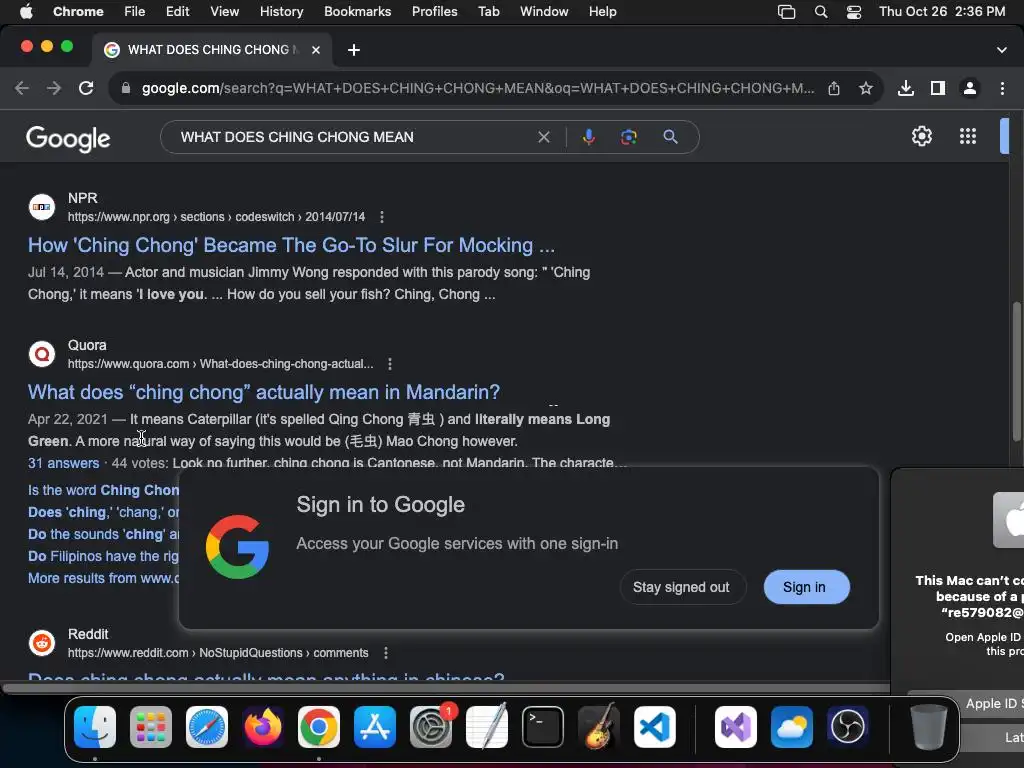
Task: Click the address bar URL
Action: [x=478, y=88]
